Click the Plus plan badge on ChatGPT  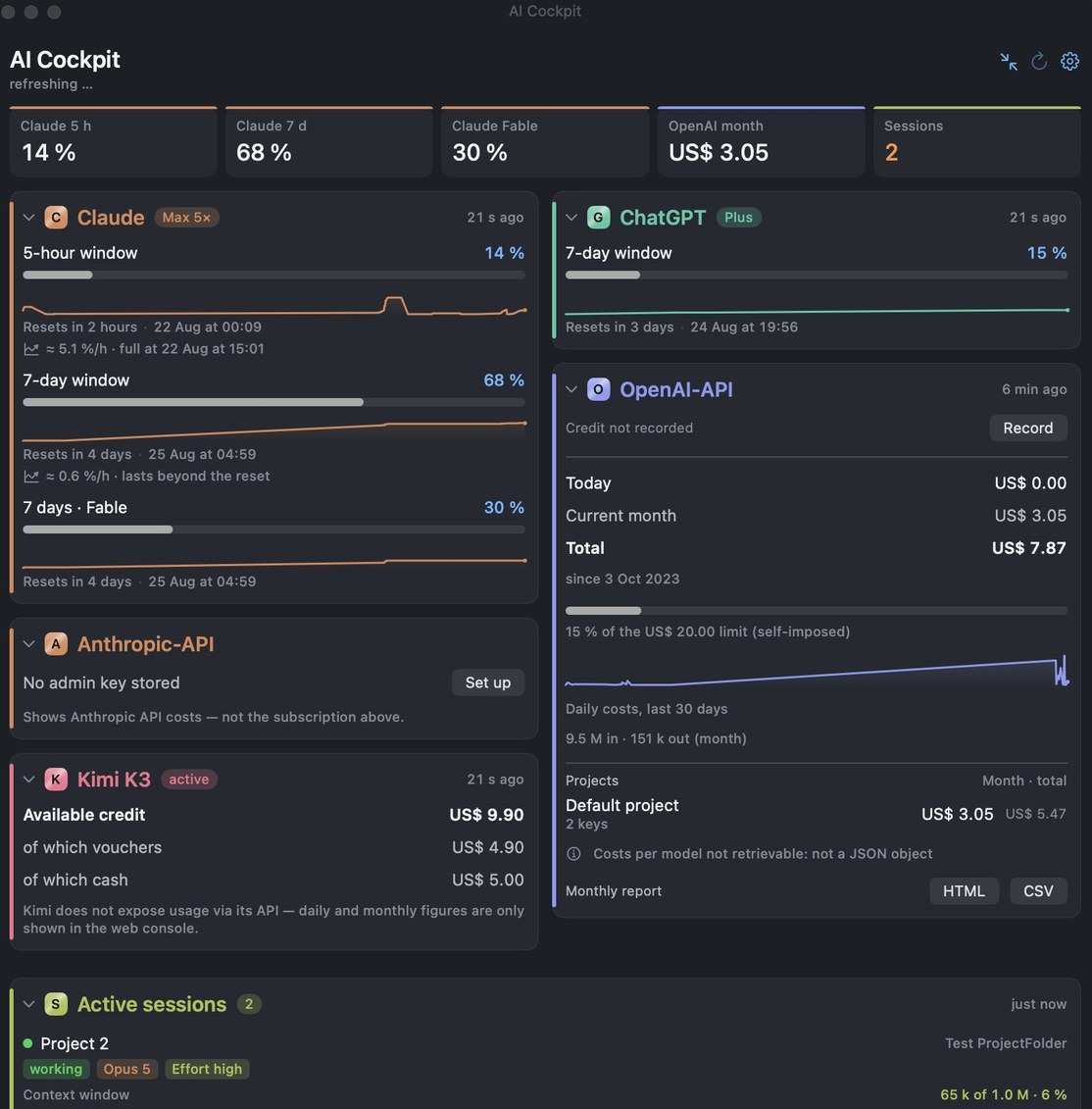[x=738, y=217]
